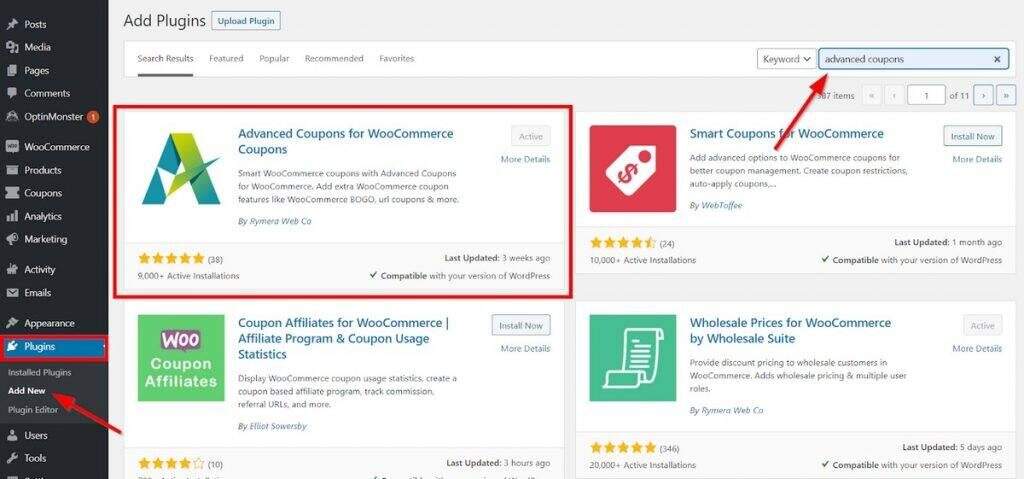Viewport: 1024px width, 479px height.
Task: Click '9,000+ Active Installations' text
Action: click(189, 276)
